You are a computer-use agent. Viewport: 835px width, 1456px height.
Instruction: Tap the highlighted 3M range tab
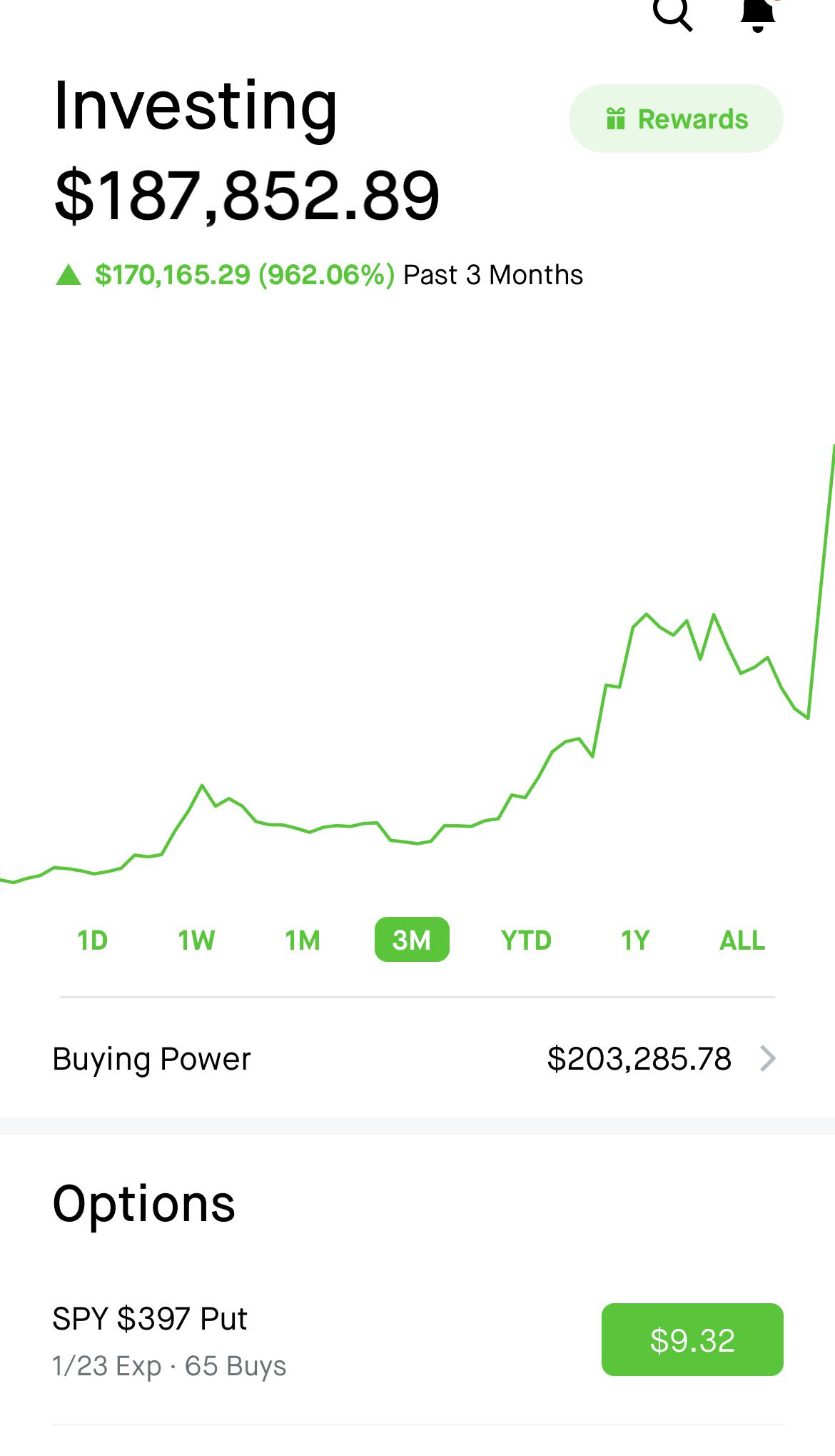pos(412,940)
